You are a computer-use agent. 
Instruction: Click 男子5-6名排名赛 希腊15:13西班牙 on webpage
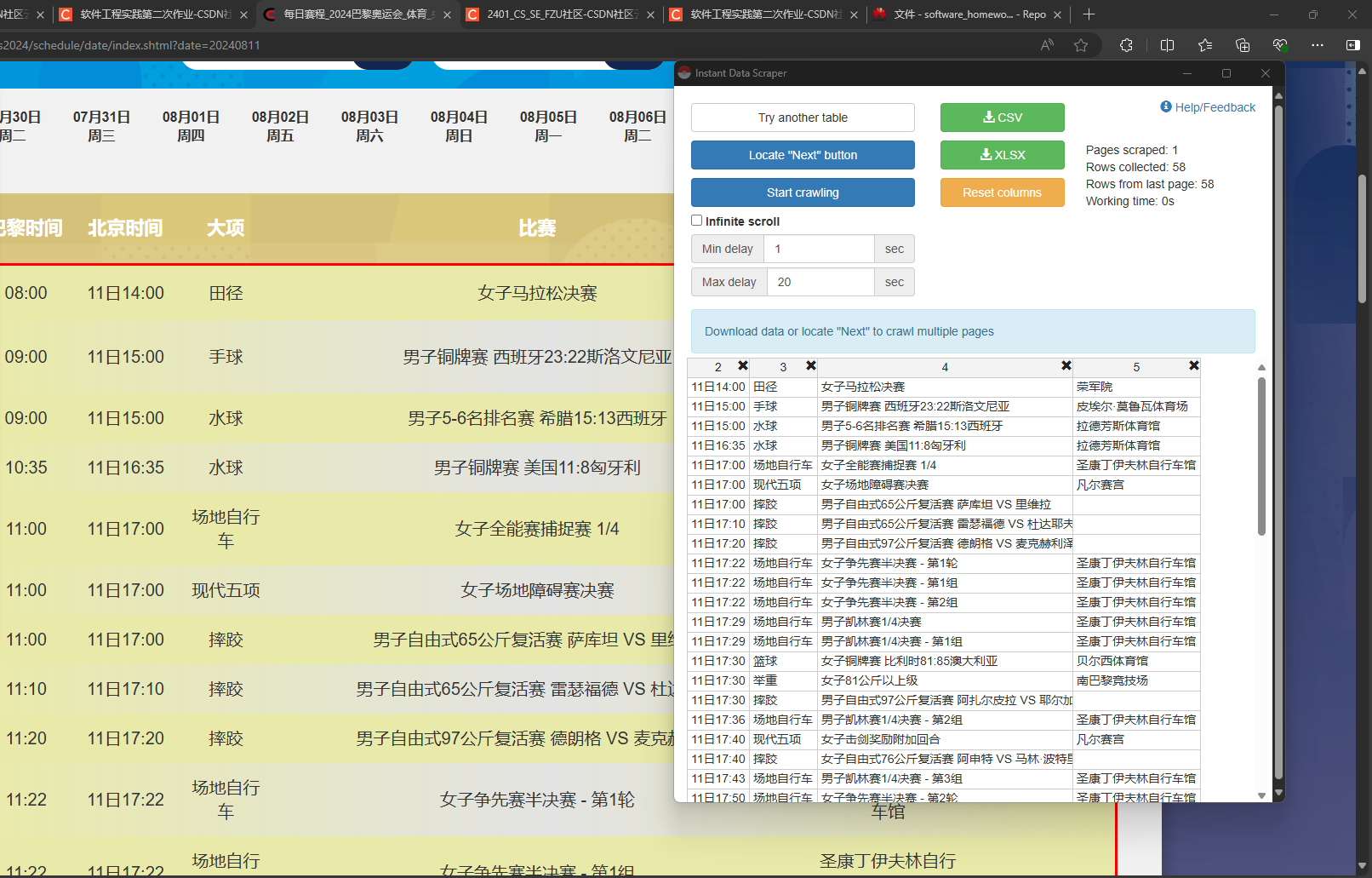(x=537, y=418)
